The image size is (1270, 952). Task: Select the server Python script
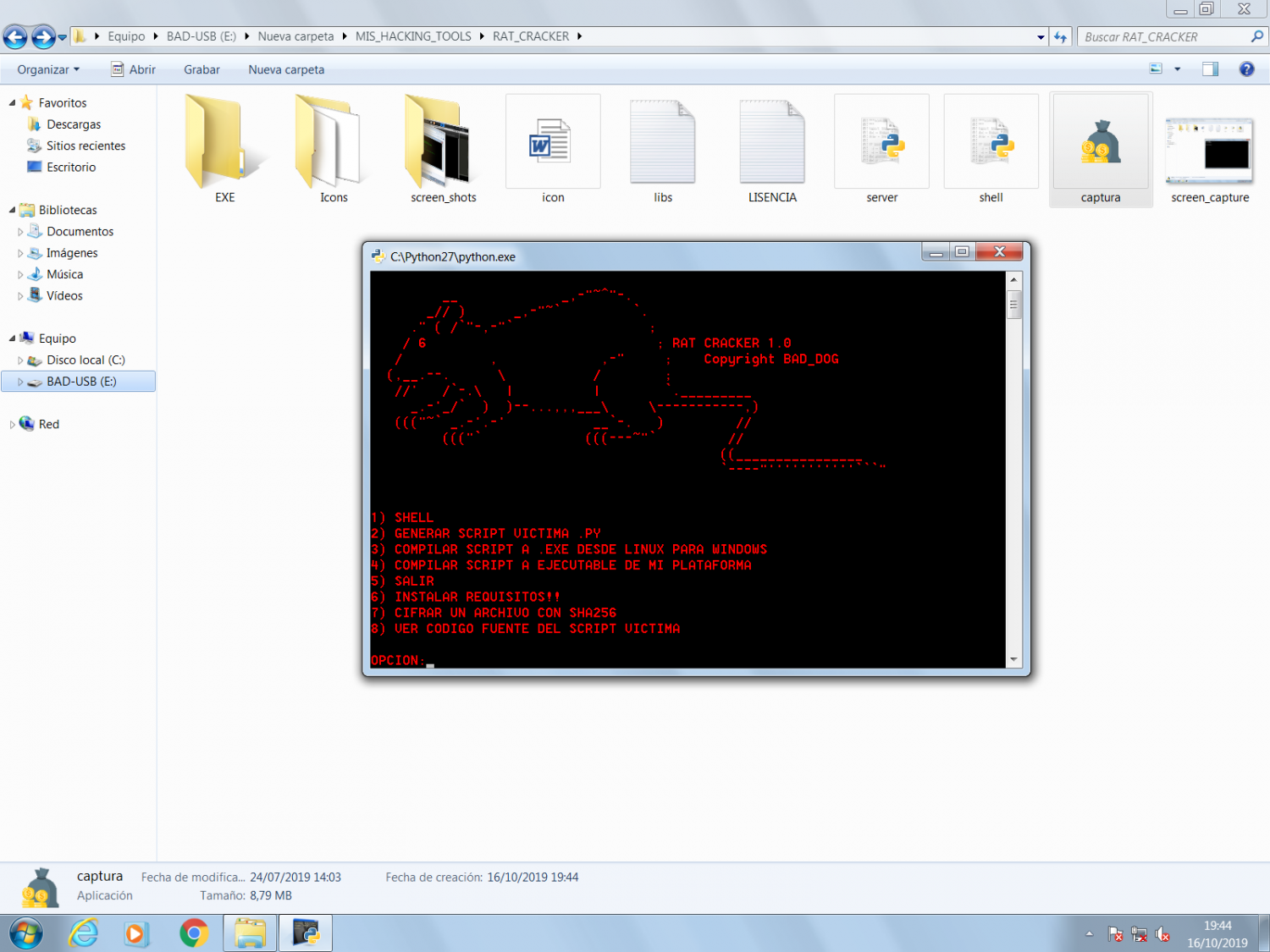pyautogui.click(x=881, y=150)
